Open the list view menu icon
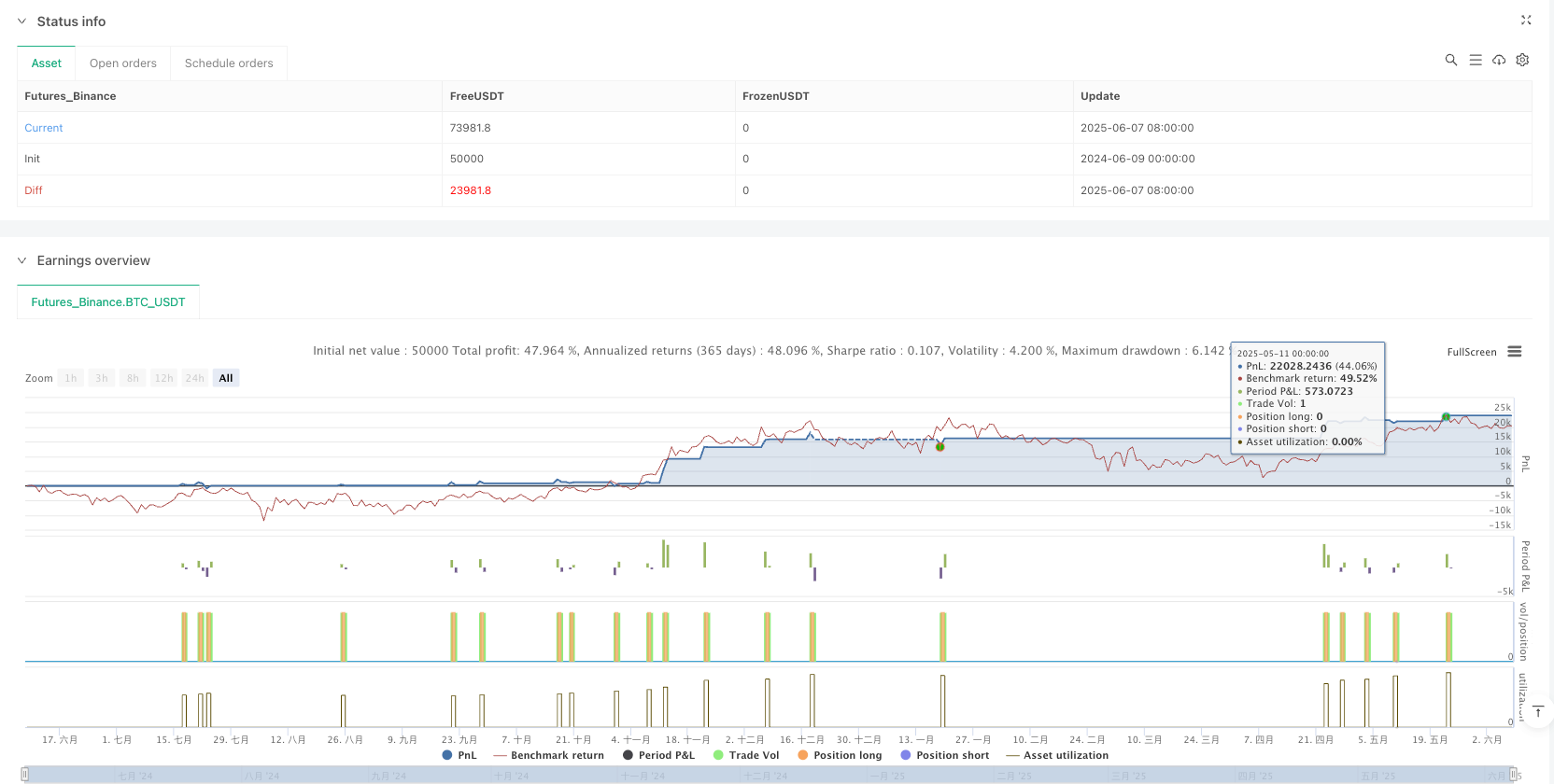 [x=1475, y=60]
